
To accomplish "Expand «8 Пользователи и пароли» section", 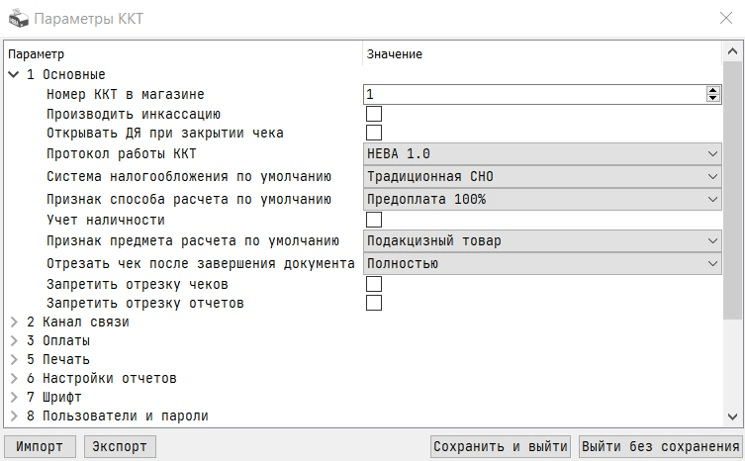I will coord(14,416).
